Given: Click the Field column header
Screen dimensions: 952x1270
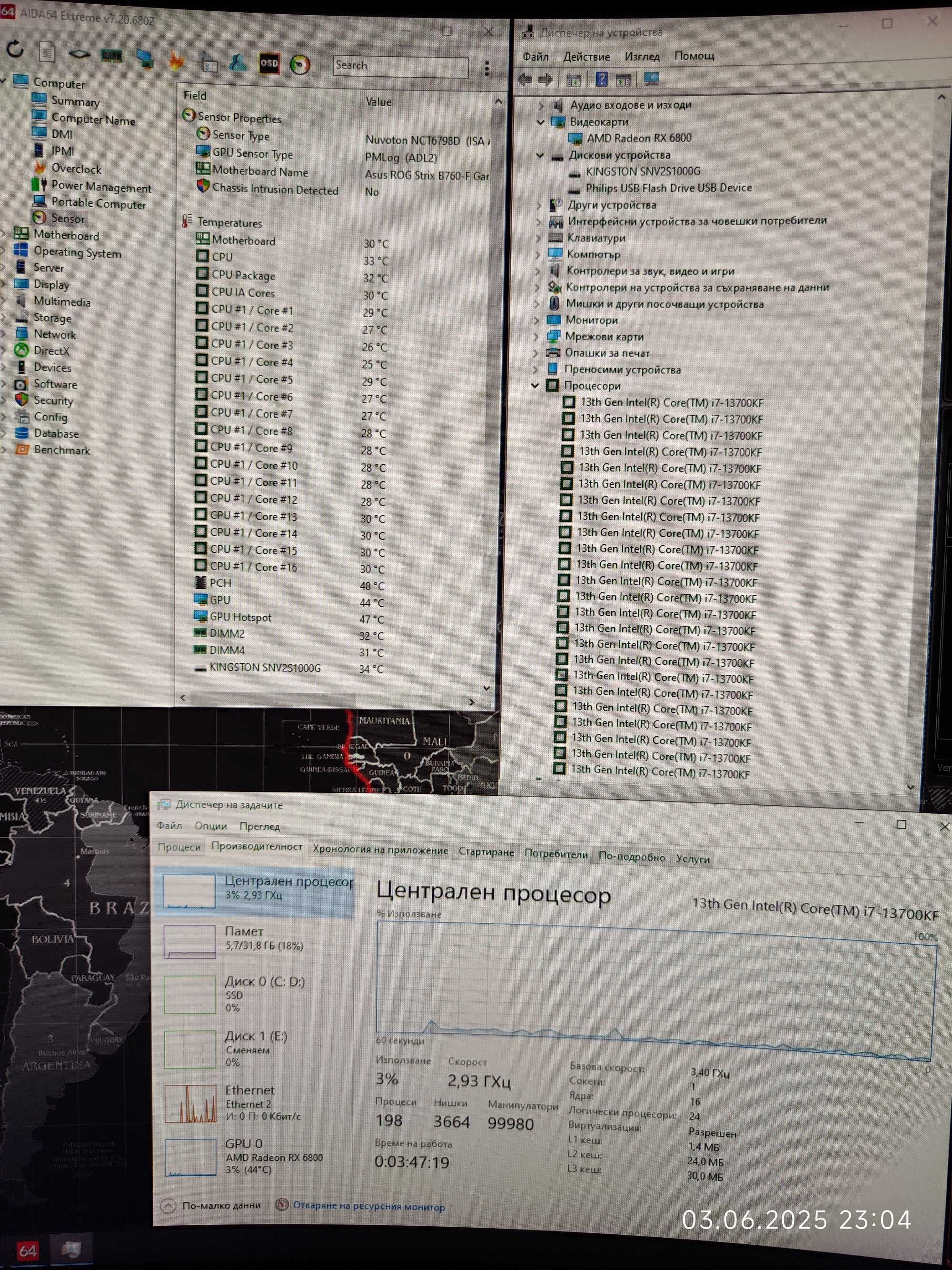Looking at the screenshot, I should [195, 96].
